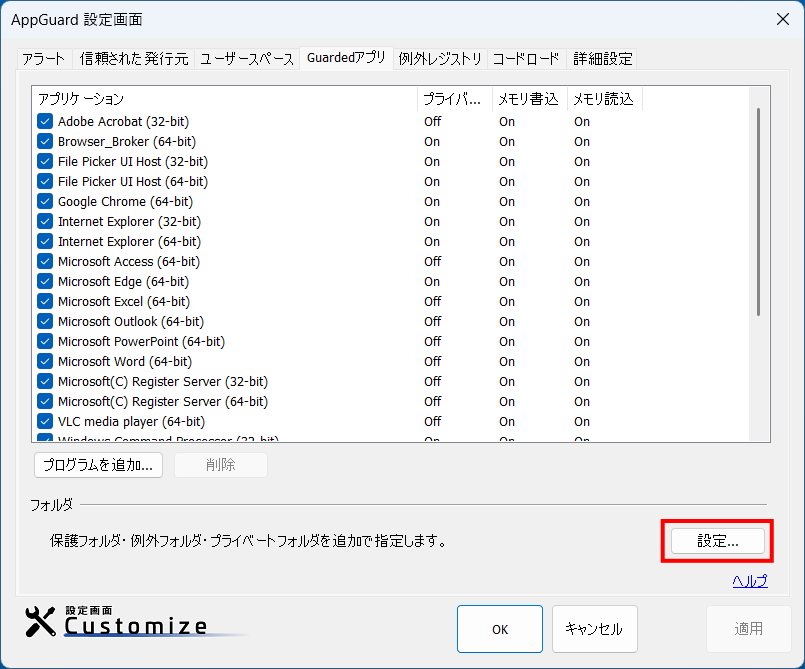Viewport: 805px width, 669px height.
Task: Uncheck the Adobe Acrobat (32-bit) checkbox
Action: [45, 121]
